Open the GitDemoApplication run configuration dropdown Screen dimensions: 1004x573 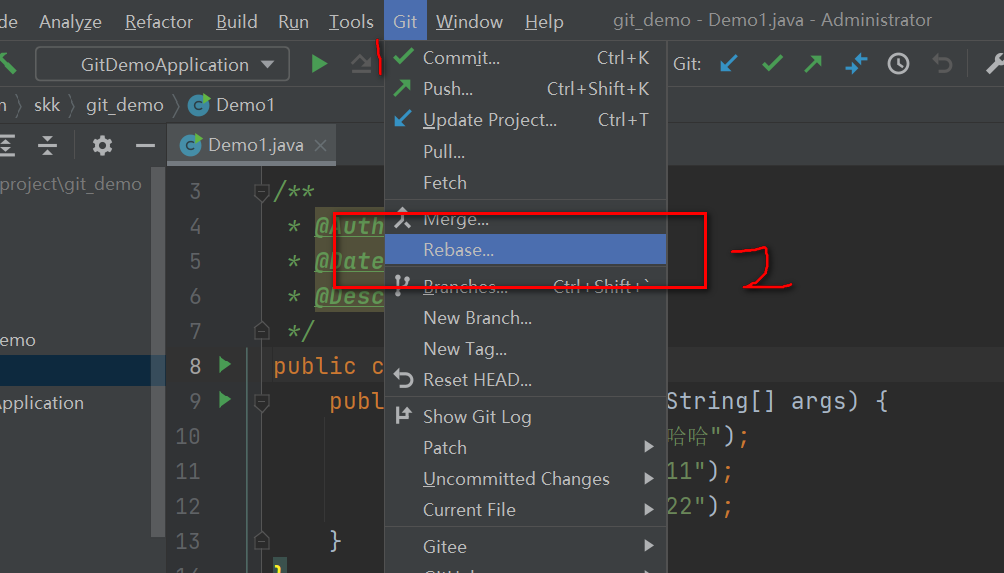[163, 64]
